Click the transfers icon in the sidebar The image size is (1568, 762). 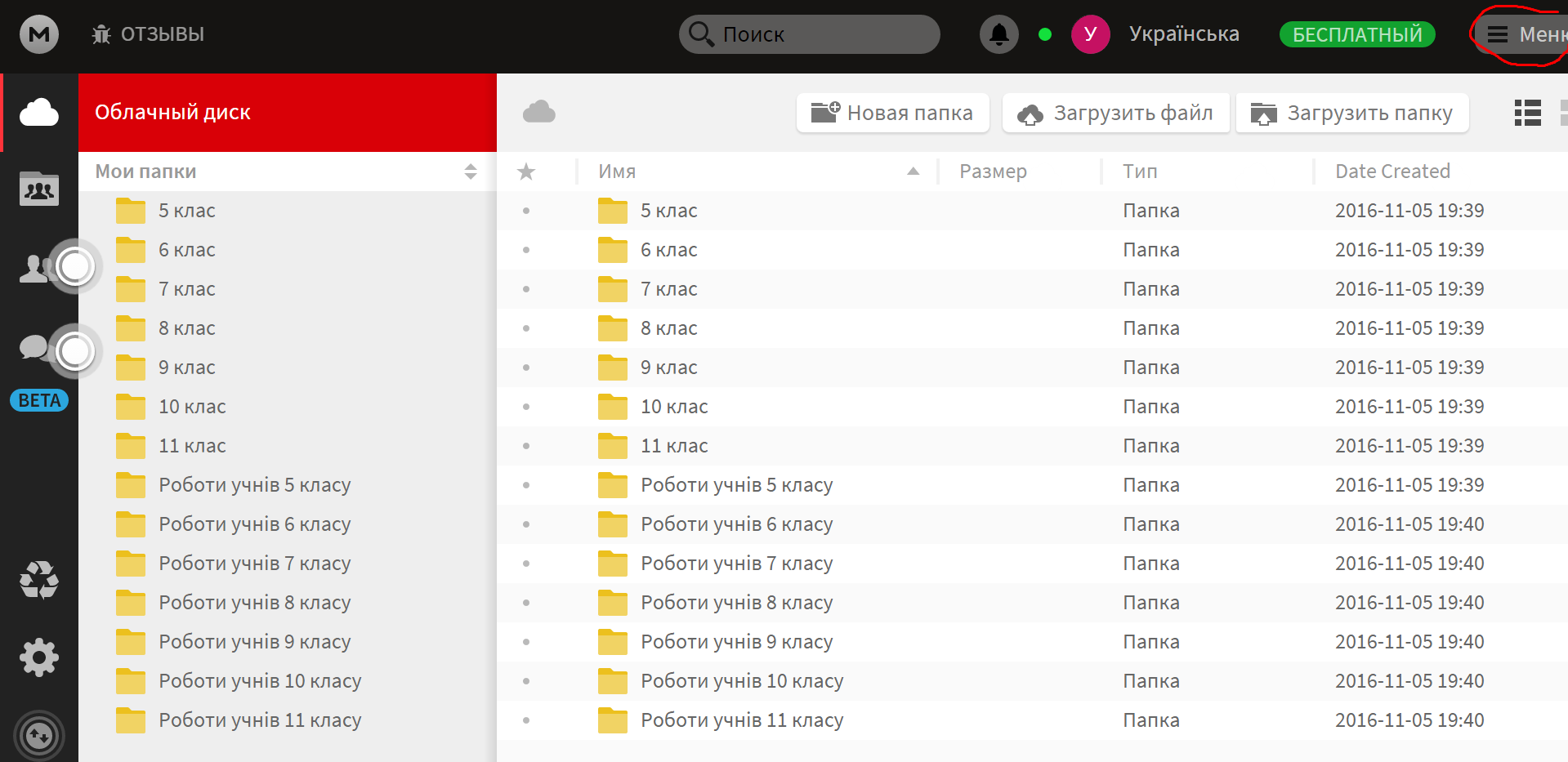click(39, 736)
